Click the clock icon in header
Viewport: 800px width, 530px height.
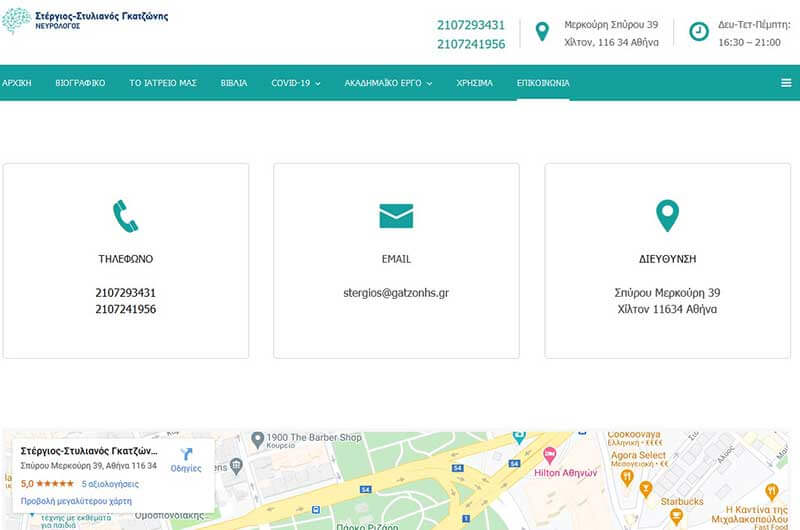tap(698, 31)
